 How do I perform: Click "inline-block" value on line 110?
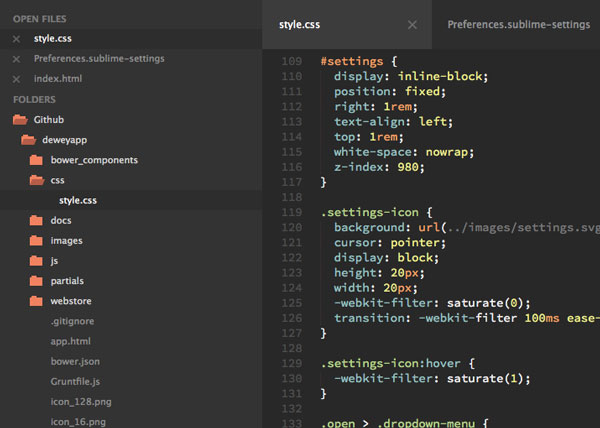pyautogui.click(x=440, y=76)
